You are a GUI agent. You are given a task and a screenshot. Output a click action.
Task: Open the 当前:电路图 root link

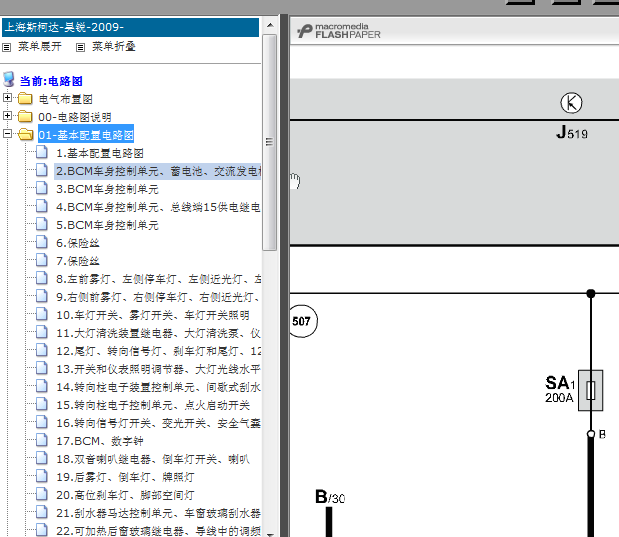coord(51,81)
